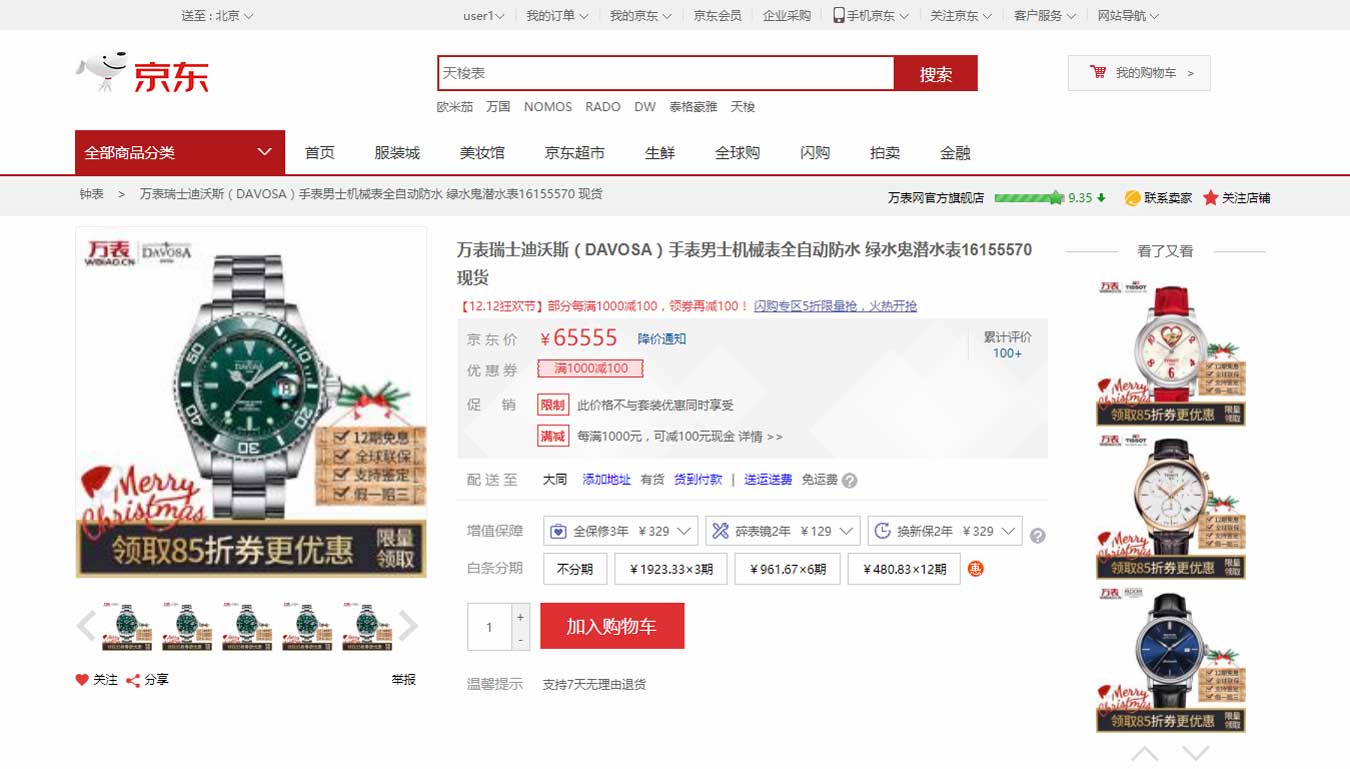
Task: Click the red 搜索 search button
Action: [936, 73]
